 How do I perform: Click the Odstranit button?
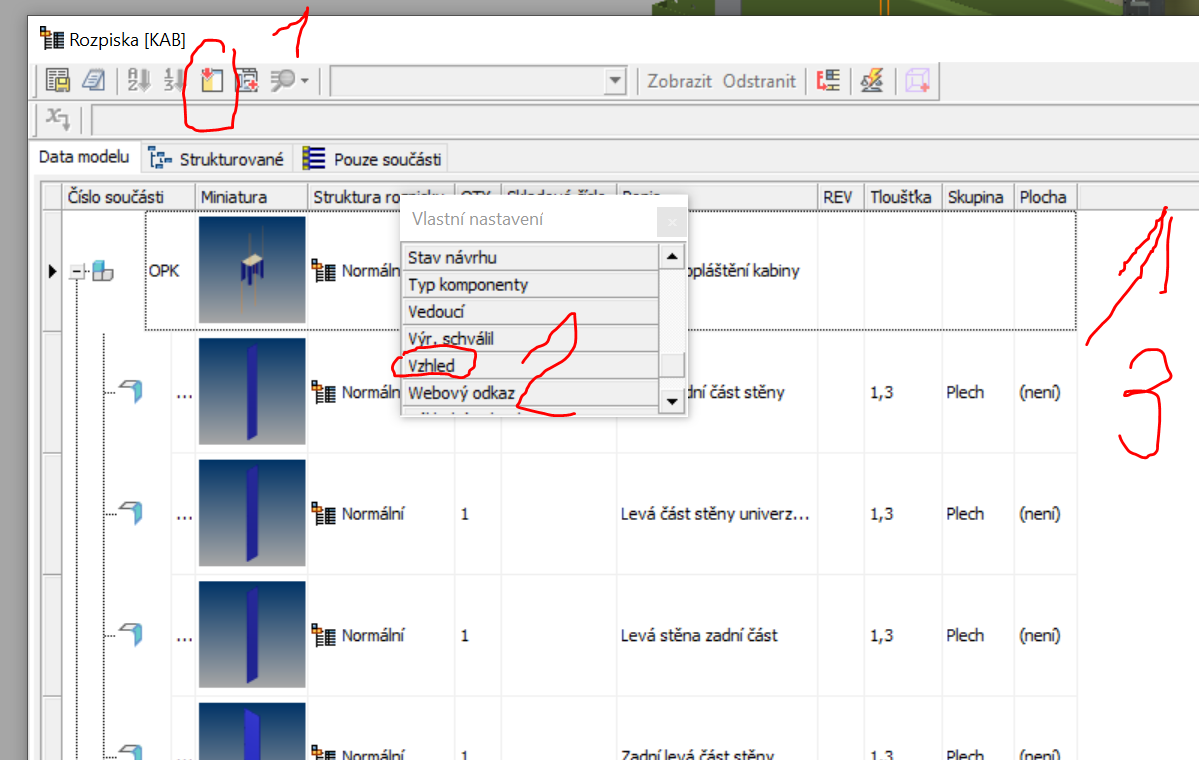[x=759, y=81]
